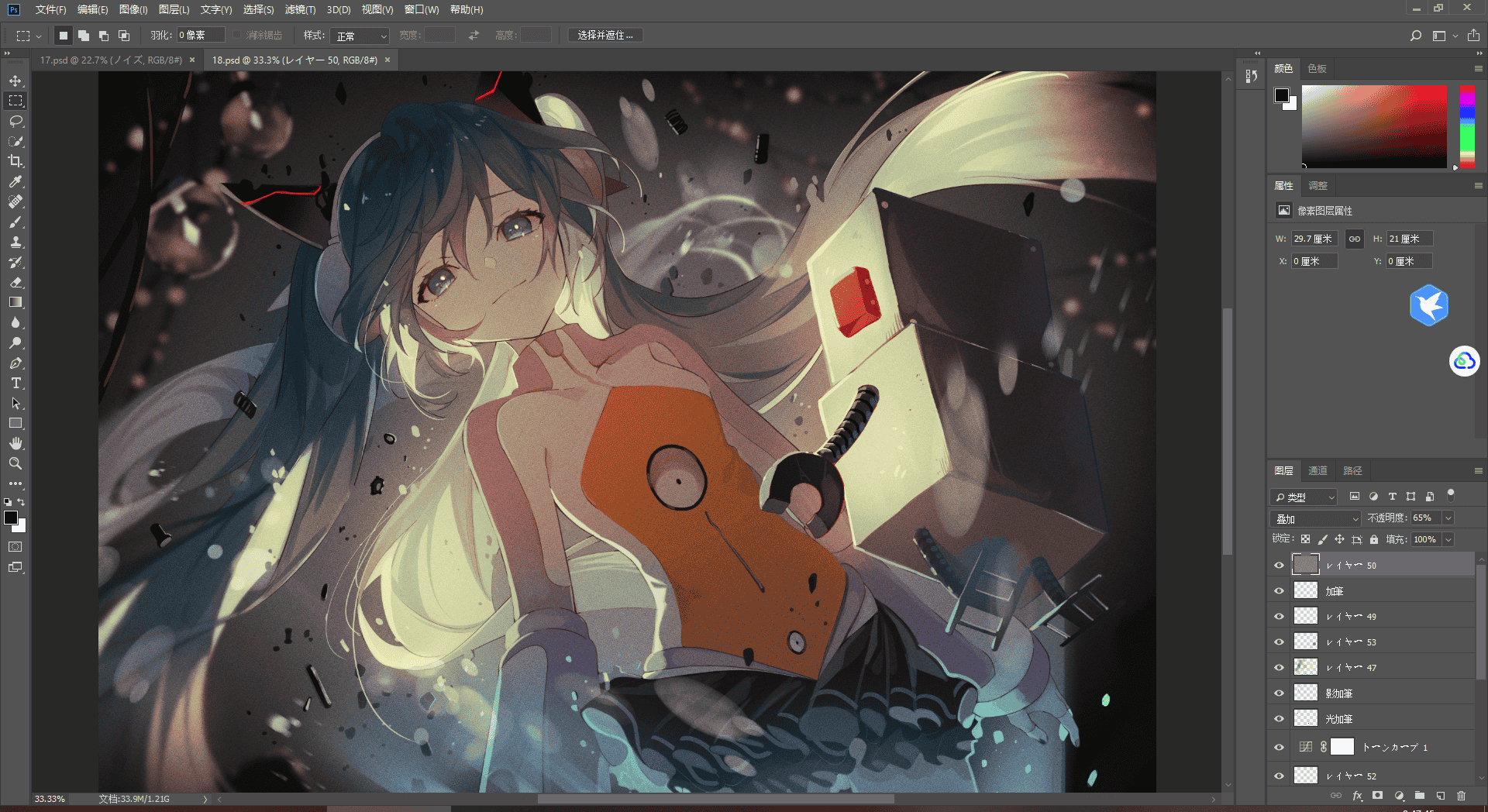Select the Clone Stamp tool
The image size is (1488, 812).
[x=15, y=242]
